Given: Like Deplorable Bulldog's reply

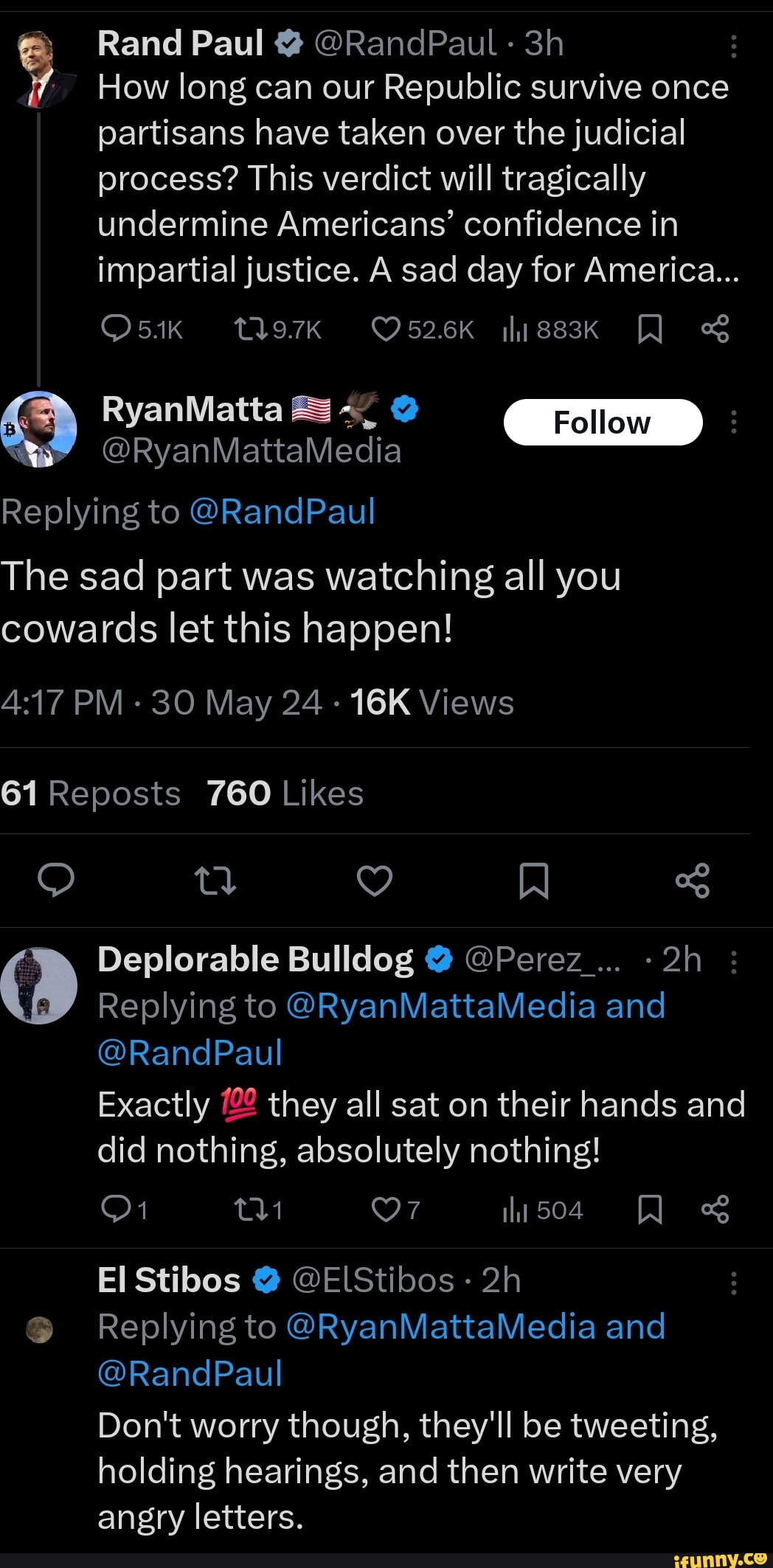Looking at the screenshot, I should 385,1210.
